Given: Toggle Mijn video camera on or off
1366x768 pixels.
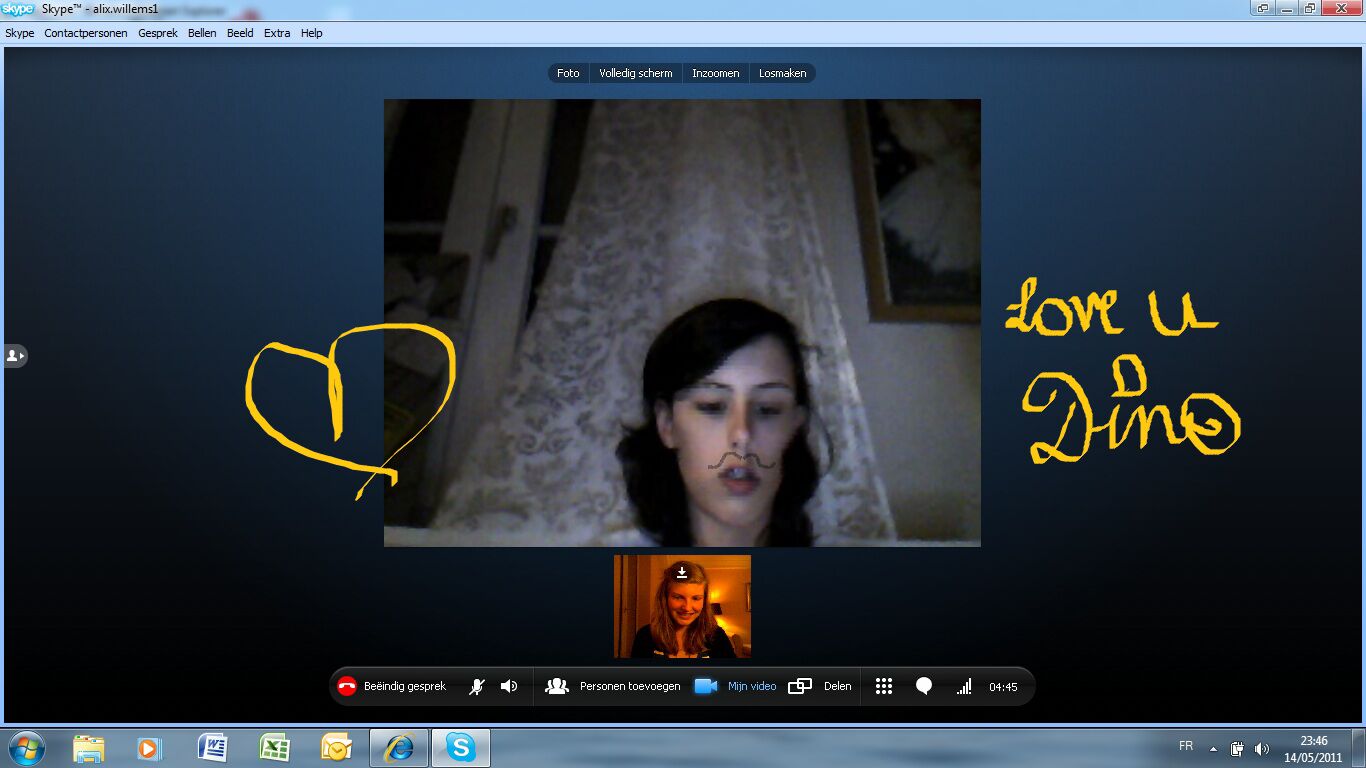Looking at the screenshot, I should pyautogui.click(x=706, y=686).
